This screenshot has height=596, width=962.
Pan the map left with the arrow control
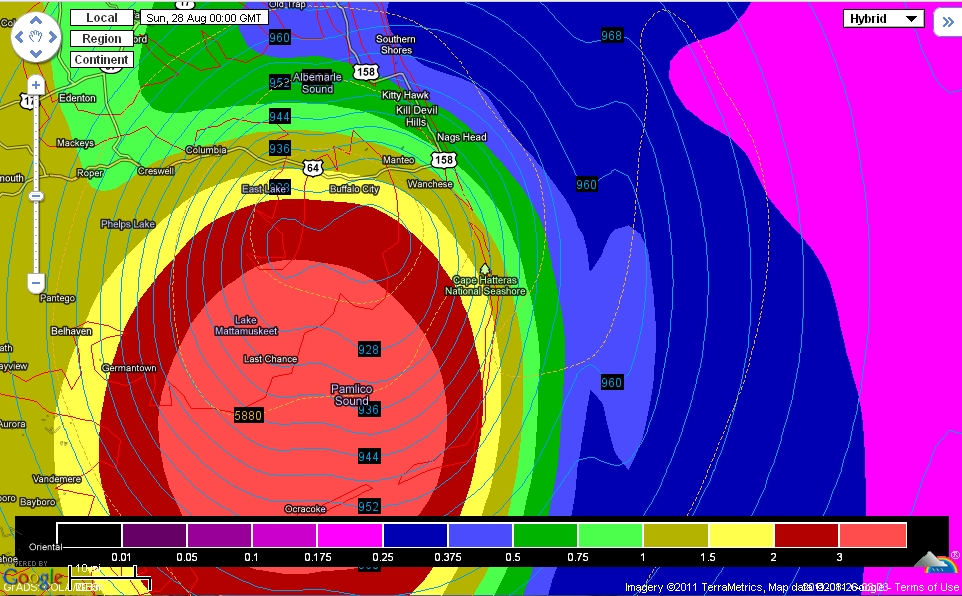(19, 37)
